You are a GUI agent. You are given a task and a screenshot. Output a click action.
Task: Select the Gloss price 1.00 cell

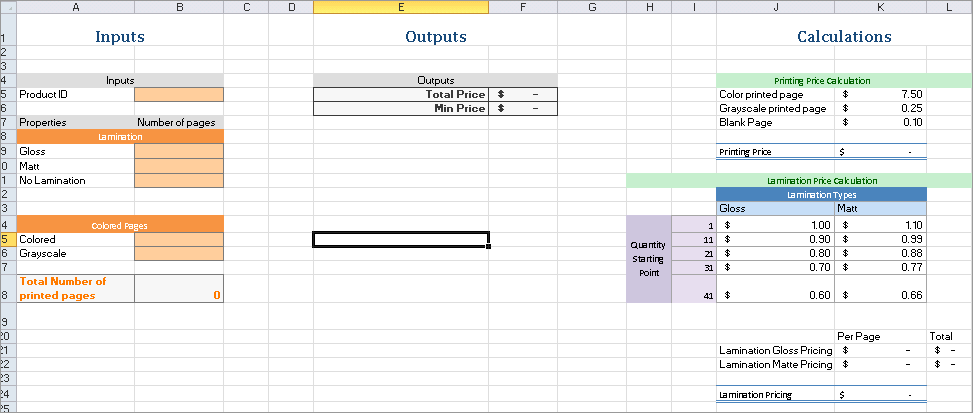pyautogui.click(x=776, y=225)
